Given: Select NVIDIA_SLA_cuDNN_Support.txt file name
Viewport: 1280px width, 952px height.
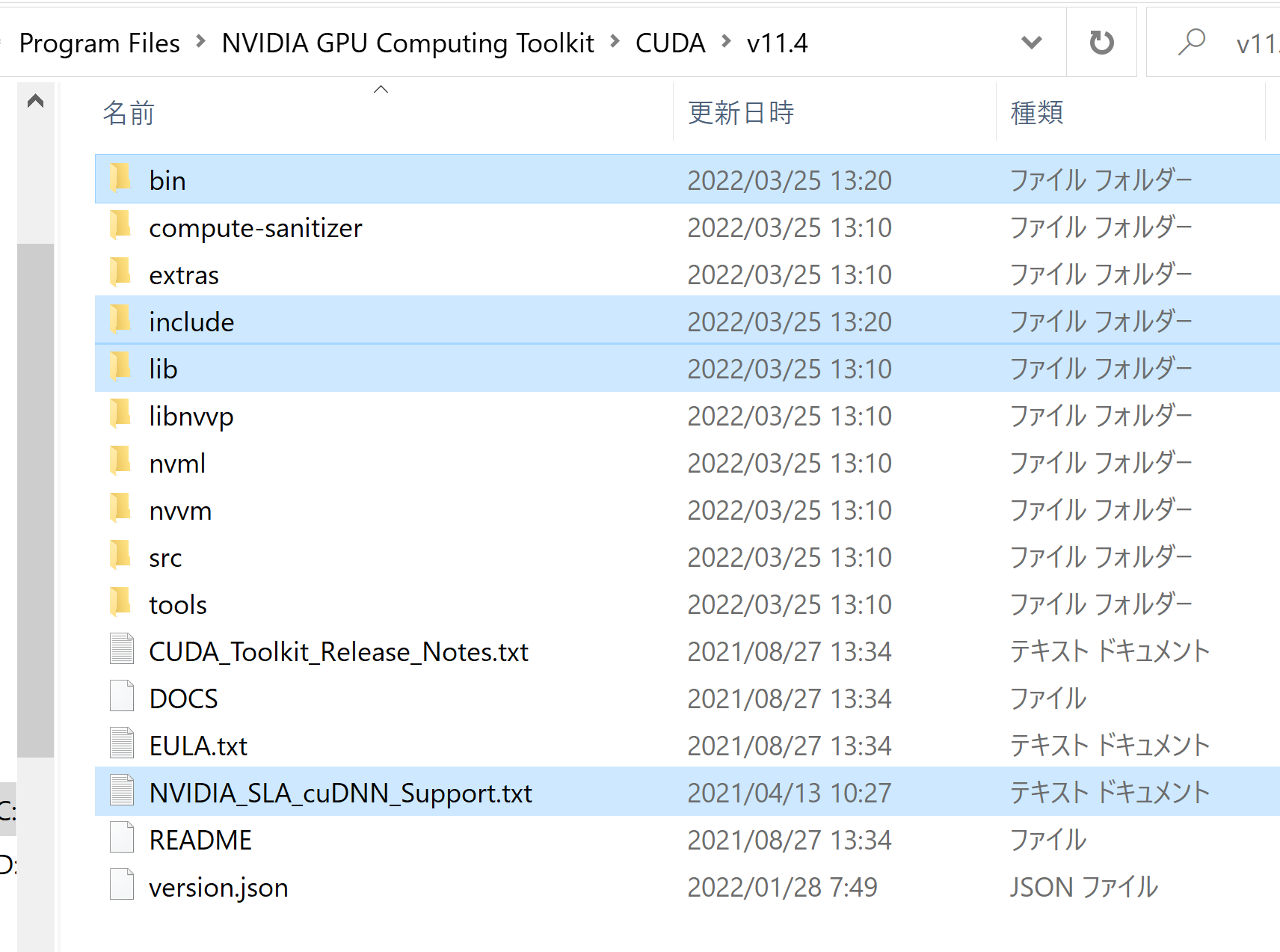Looking at the screenshot, I should click(341, 793).
